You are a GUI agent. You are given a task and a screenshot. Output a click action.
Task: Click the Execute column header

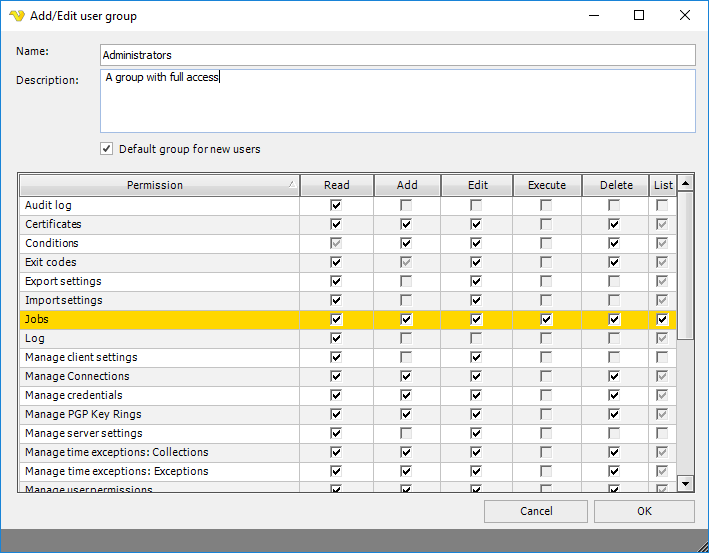pyautogui.click(x=546, y=185)
